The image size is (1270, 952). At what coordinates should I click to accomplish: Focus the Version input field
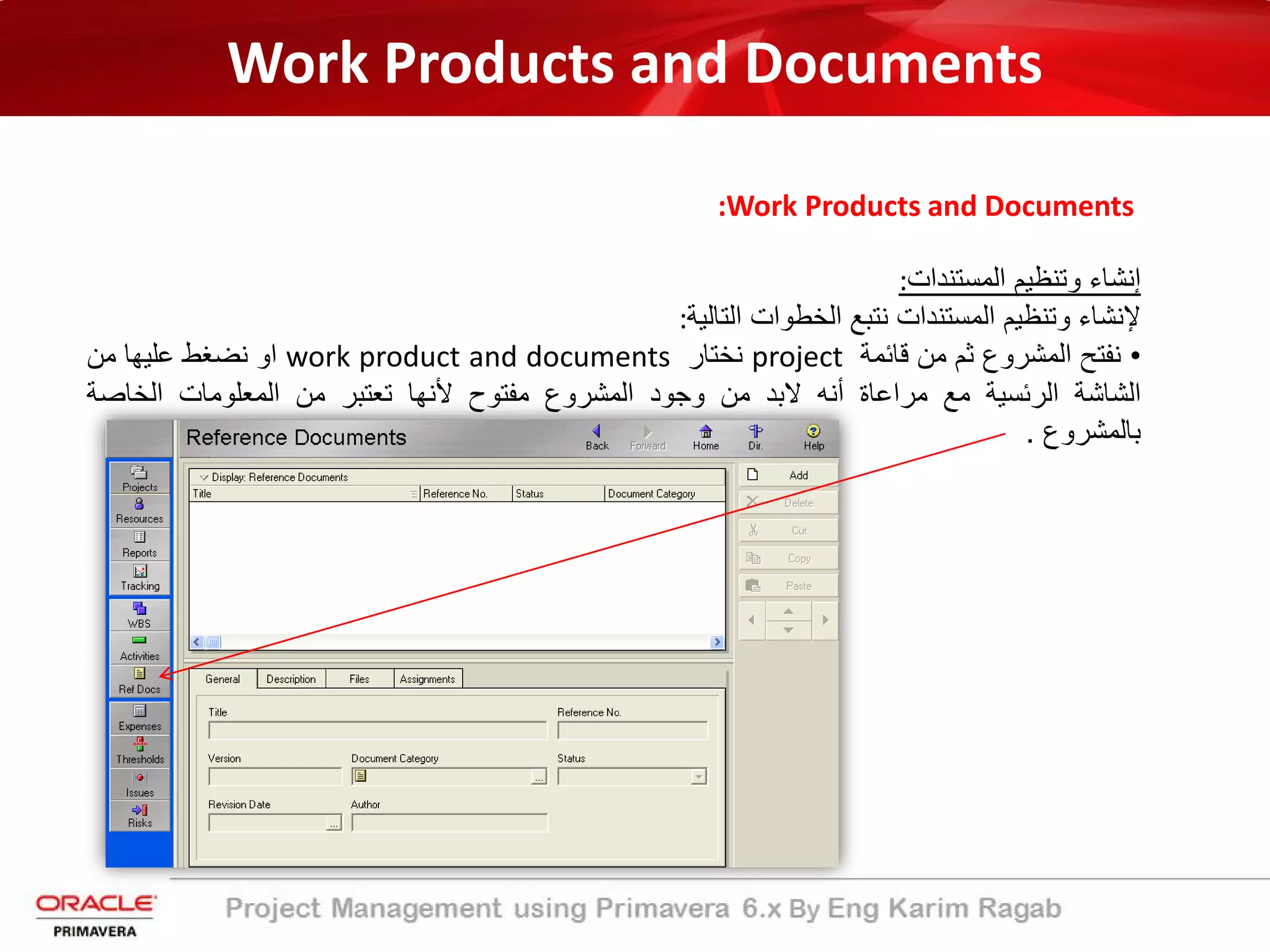(275, 777)
